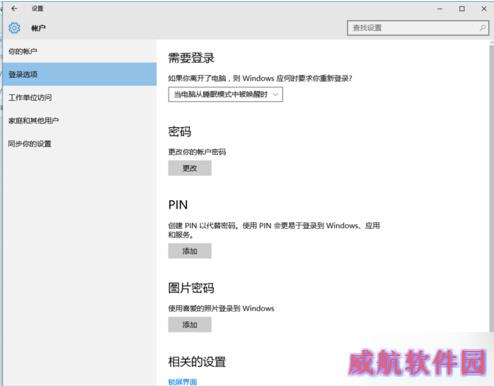This screenshot has height=386, width=494.
Task: Click the 帐户 page title
Action: 38,28
